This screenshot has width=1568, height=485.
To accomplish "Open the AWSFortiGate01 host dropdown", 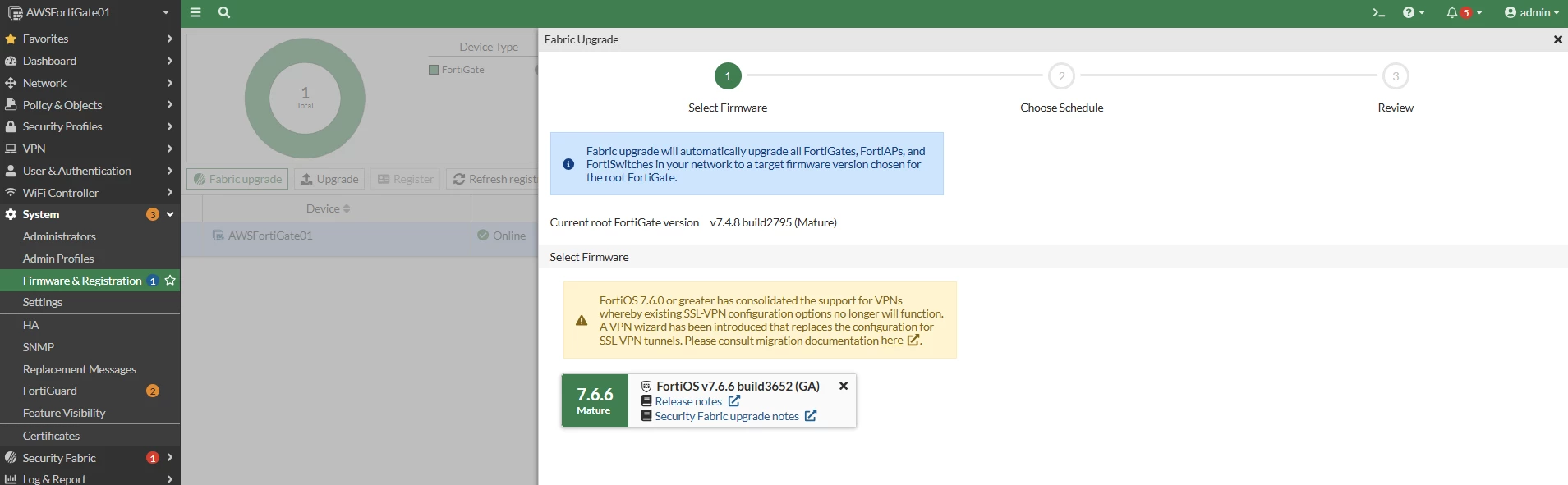I will coord(90,12).
